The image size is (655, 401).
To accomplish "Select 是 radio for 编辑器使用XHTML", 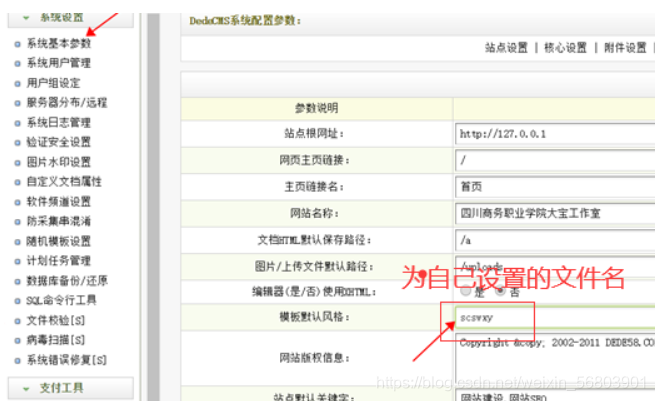I will tap(465, 291).
